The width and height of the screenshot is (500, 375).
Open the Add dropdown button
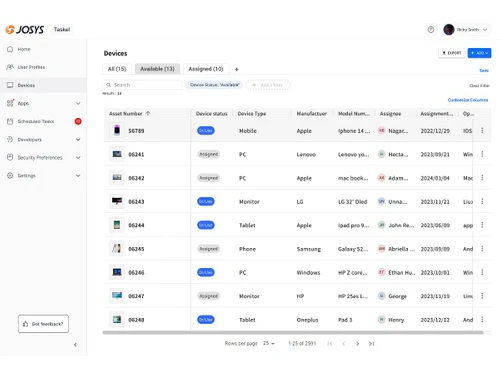(479, 53)
